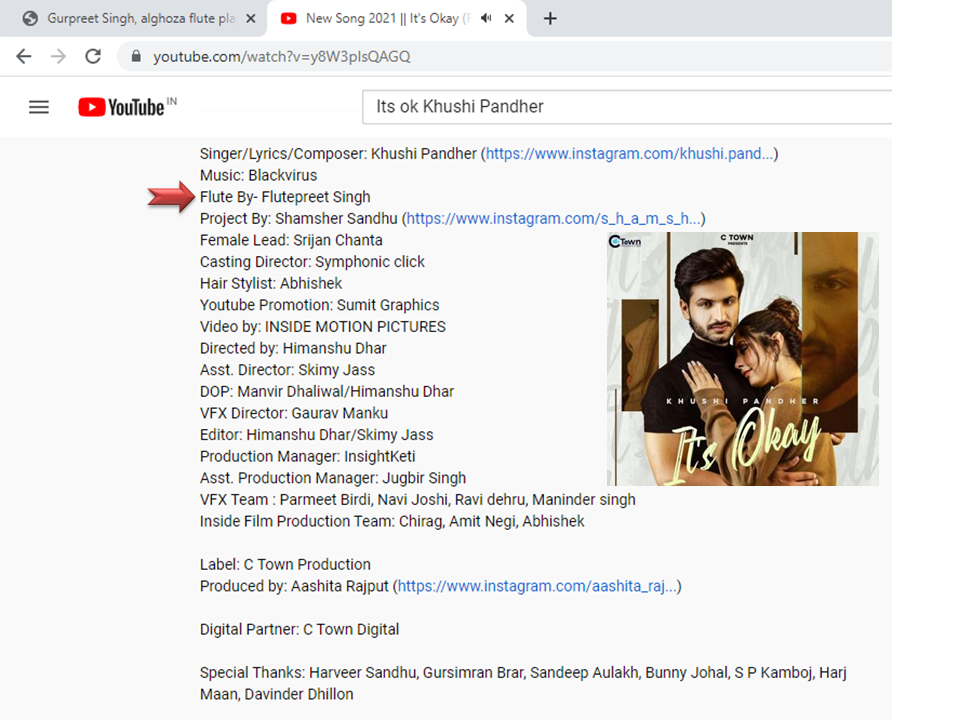Click the browser forward arrow

click(x=58, y=57)
